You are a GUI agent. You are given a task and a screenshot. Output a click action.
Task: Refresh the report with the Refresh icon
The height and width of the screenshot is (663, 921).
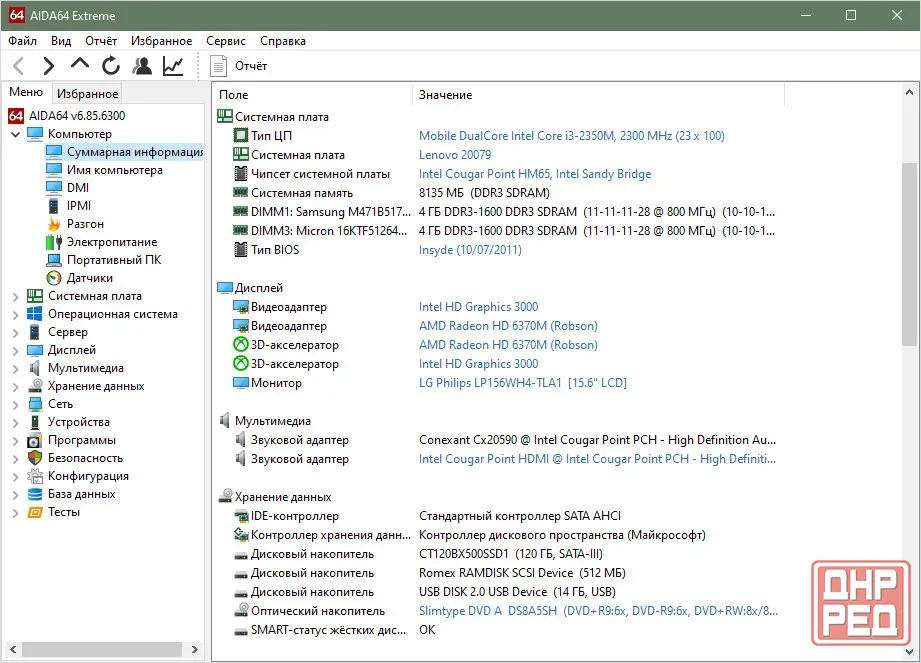coord(110,66)
